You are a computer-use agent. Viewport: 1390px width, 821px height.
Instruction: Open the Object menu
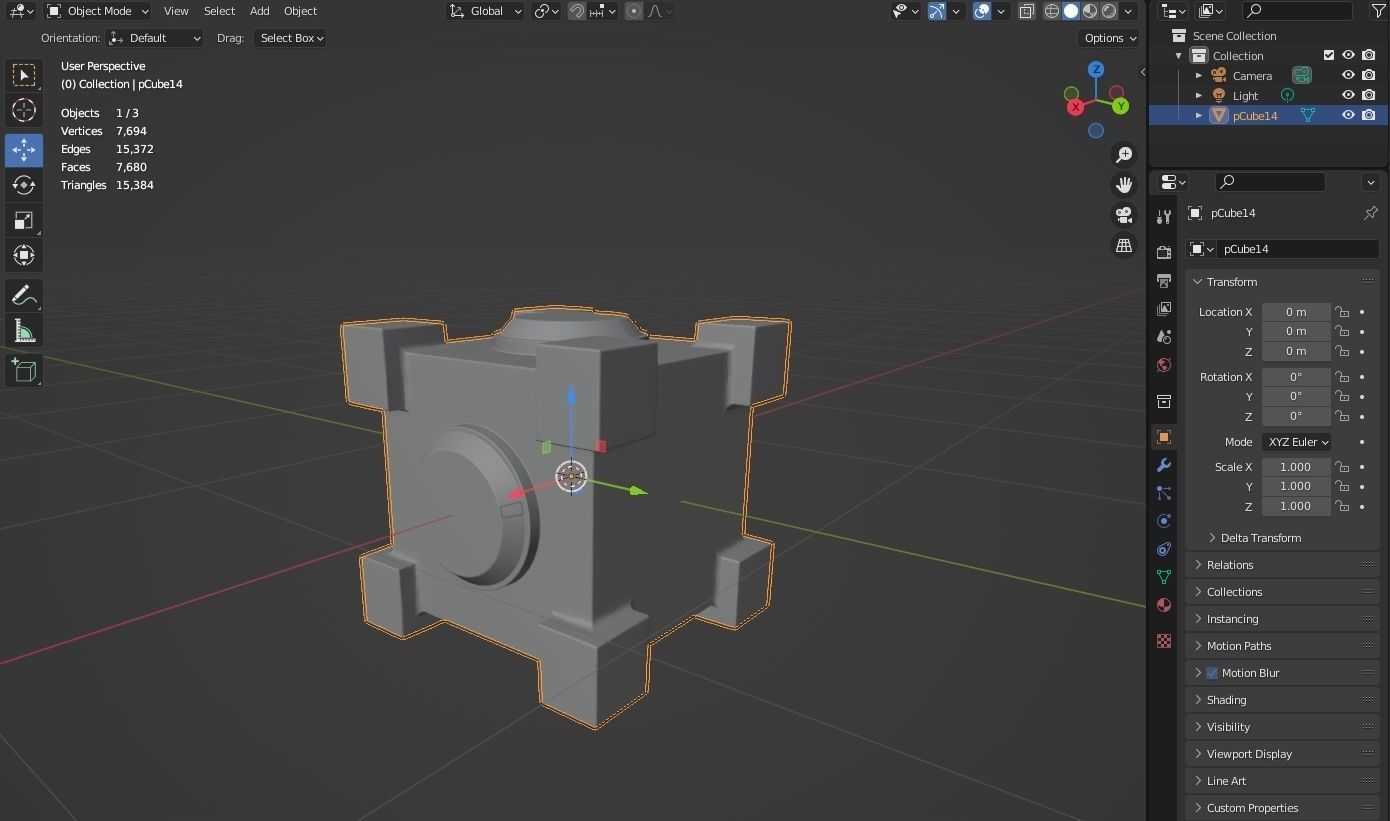tap(300, 11)
